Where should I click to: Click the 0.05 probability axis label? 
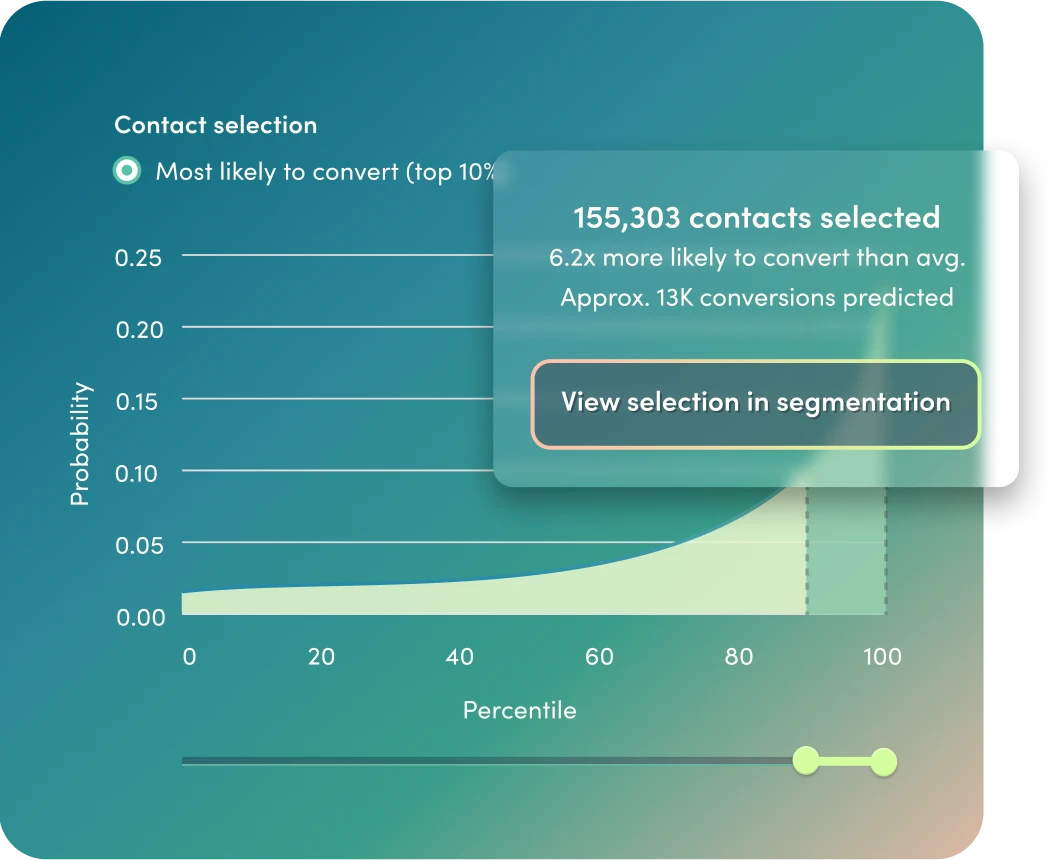(x=137, y=545)
